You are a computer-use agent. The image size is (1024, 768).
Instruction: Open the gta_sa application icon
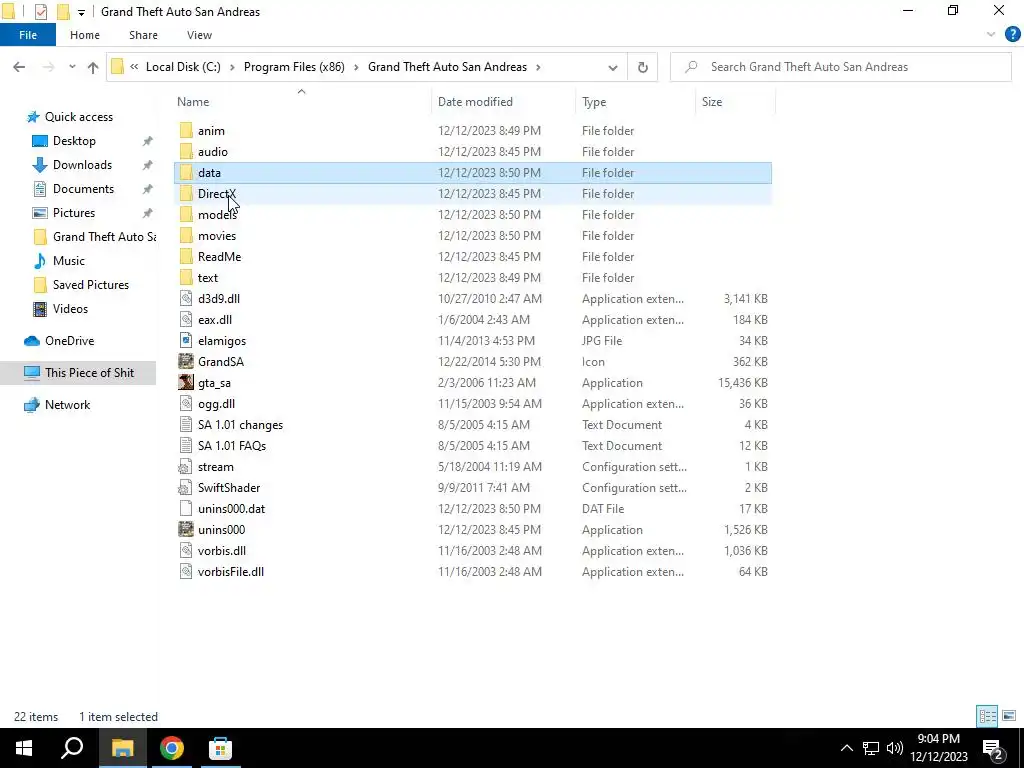pyautogui.click(x=186, y=383)
